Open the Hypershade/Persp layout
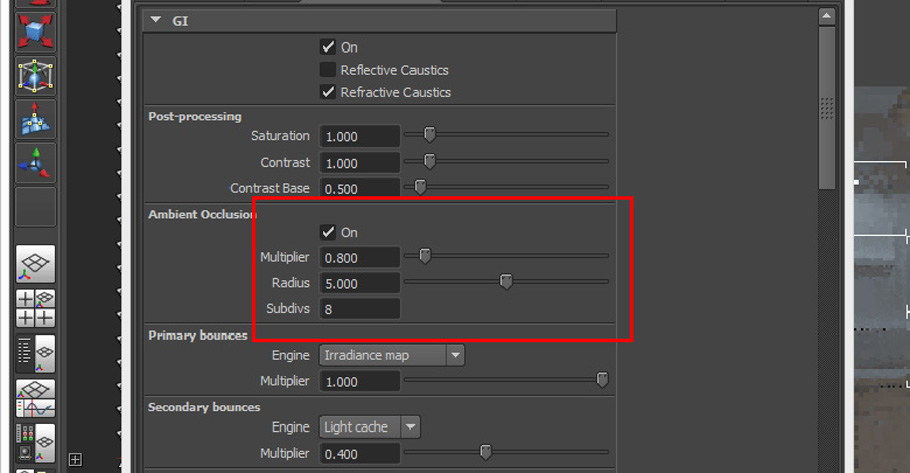This screenshot has width=910, height=473. 35,443
